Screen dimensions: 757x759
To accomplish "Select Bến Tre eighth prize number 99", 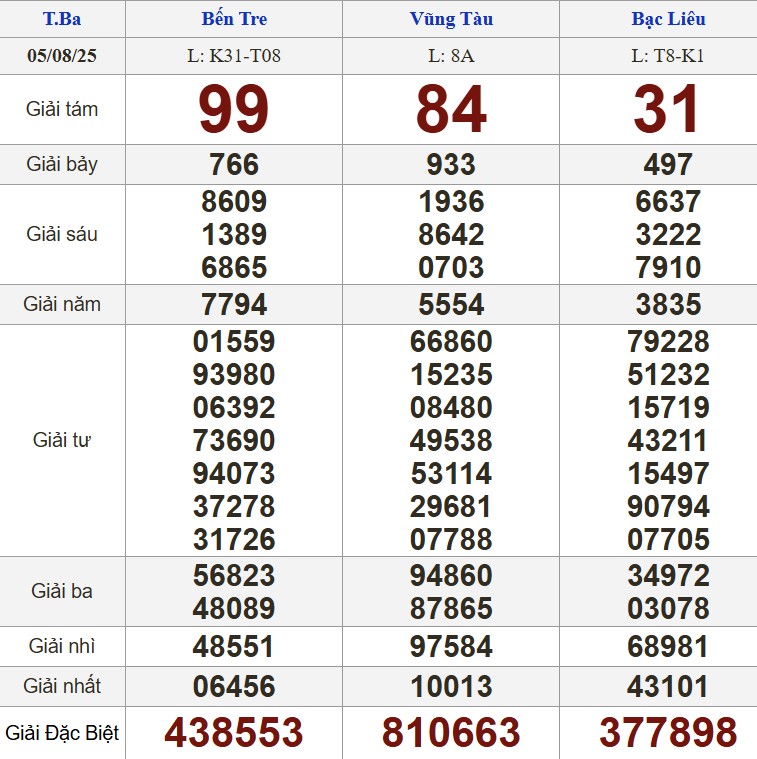I will (234, 109).
